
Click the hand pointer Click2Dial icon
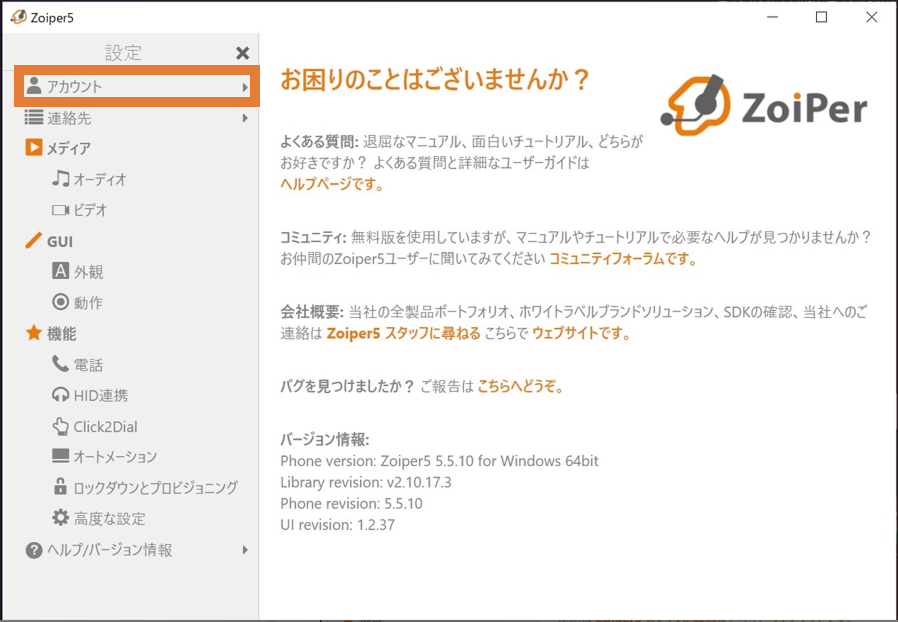[x=61, y=426]
